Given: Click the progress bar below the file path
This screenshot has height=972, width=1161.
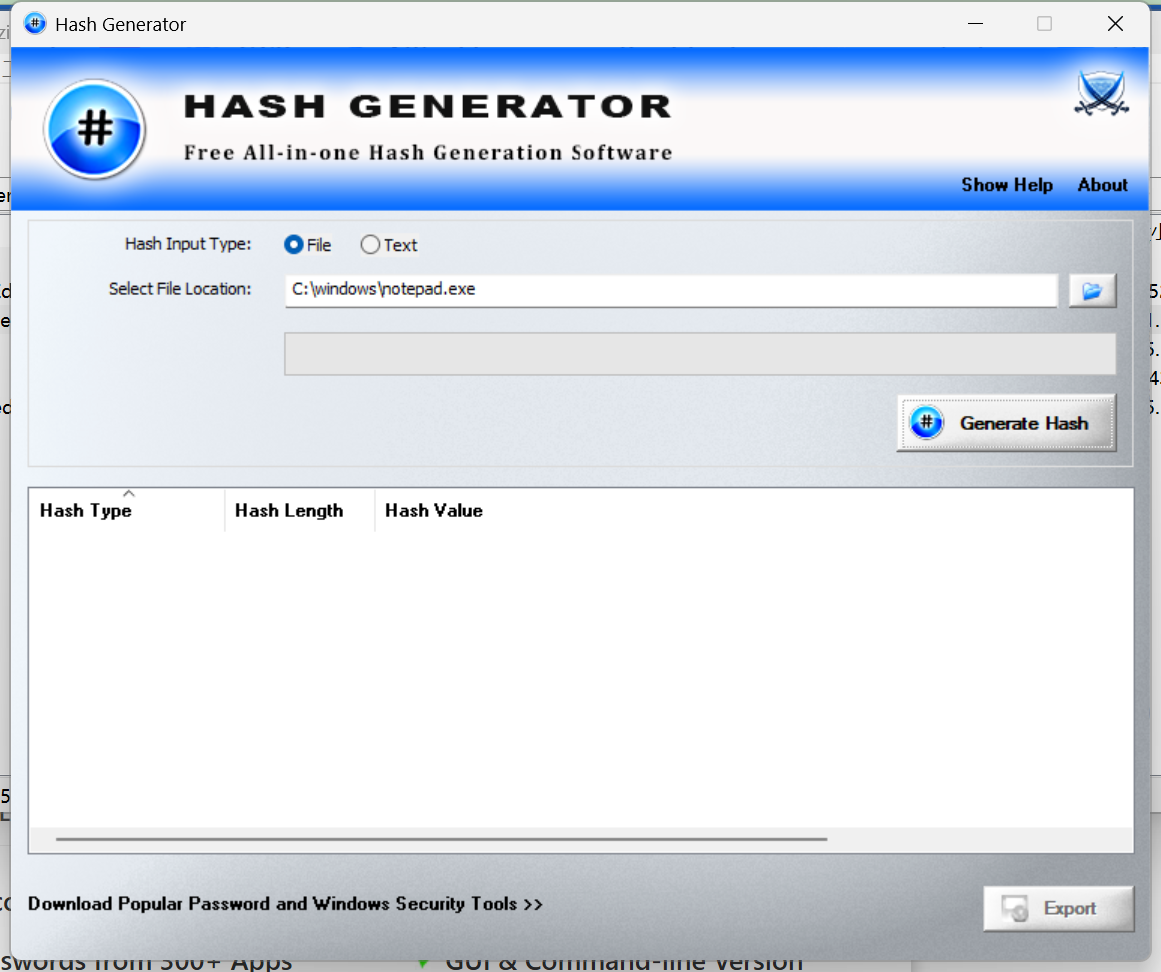Looking at the screenshot, I should [700, 353].
